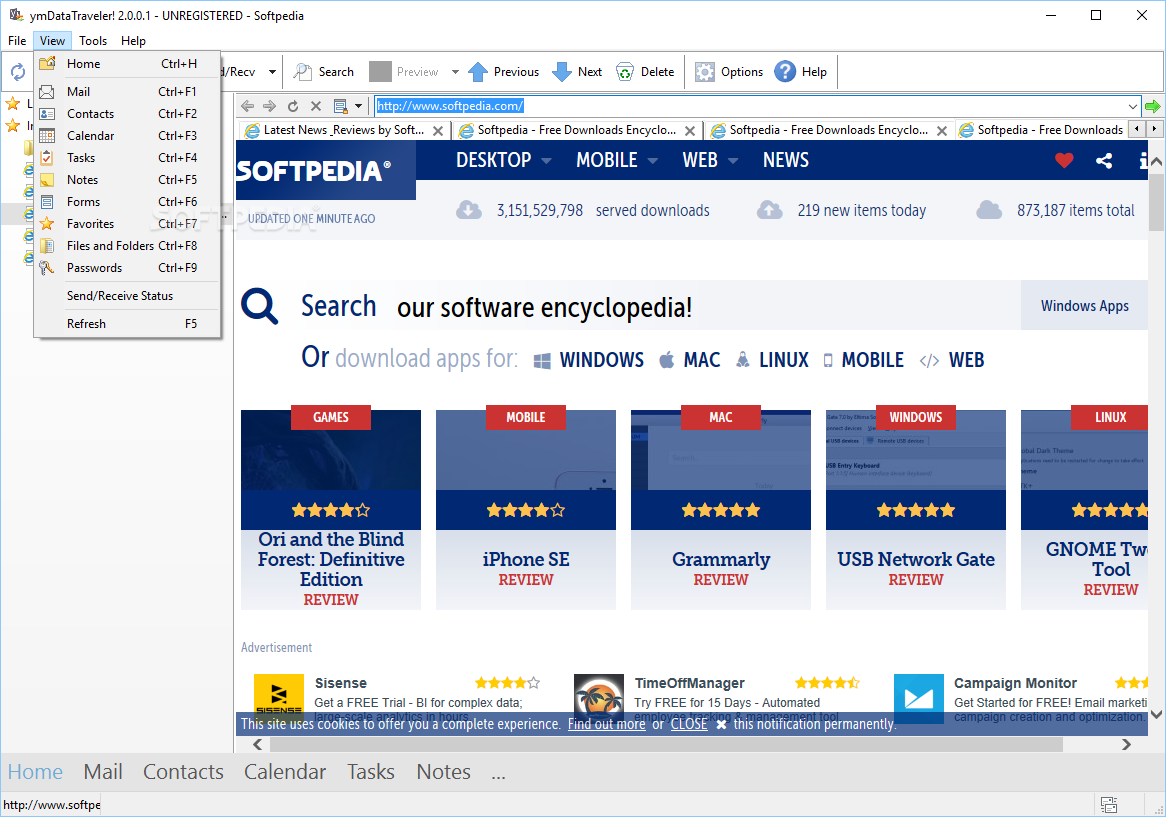Click the Previous up-arrow button
The image size is (1166, 817).
pos(503,72)
